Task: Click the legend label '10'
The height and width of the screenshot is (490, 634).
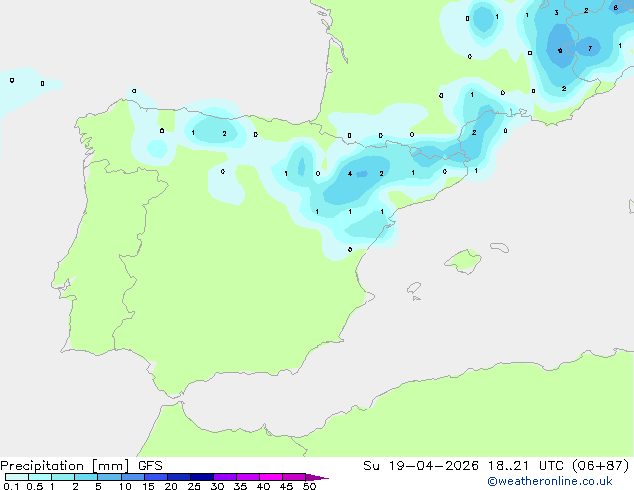Action: (125, 486)
